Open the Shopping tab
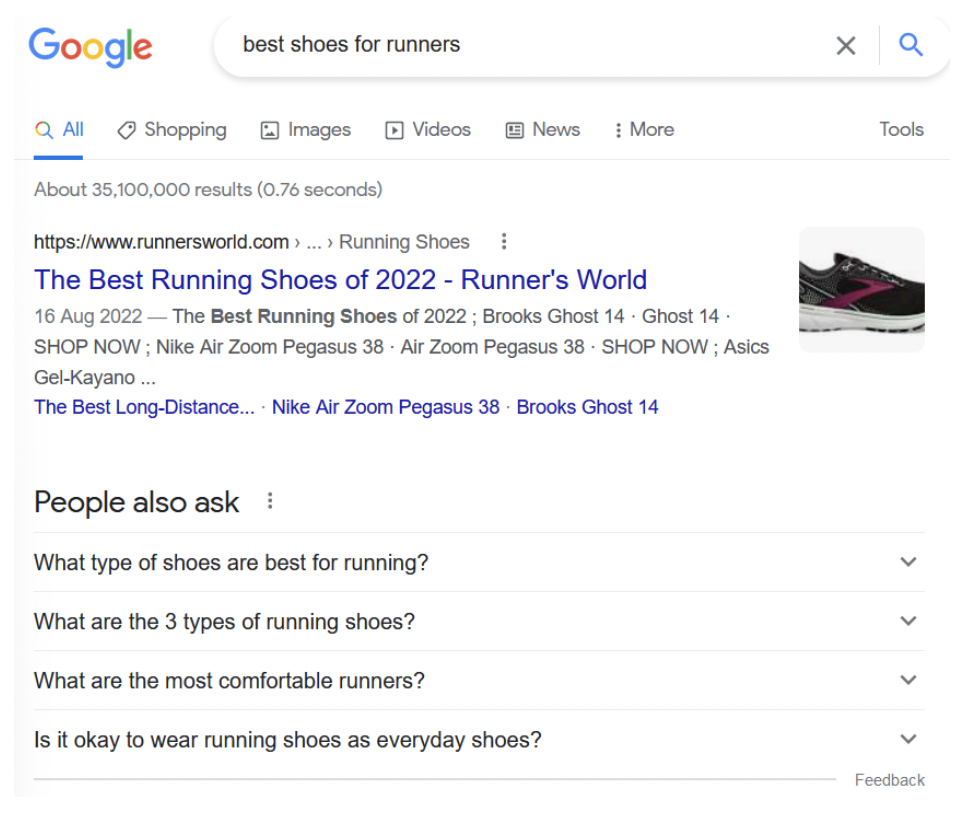This screenshot has height=830, width=980. 172,130
